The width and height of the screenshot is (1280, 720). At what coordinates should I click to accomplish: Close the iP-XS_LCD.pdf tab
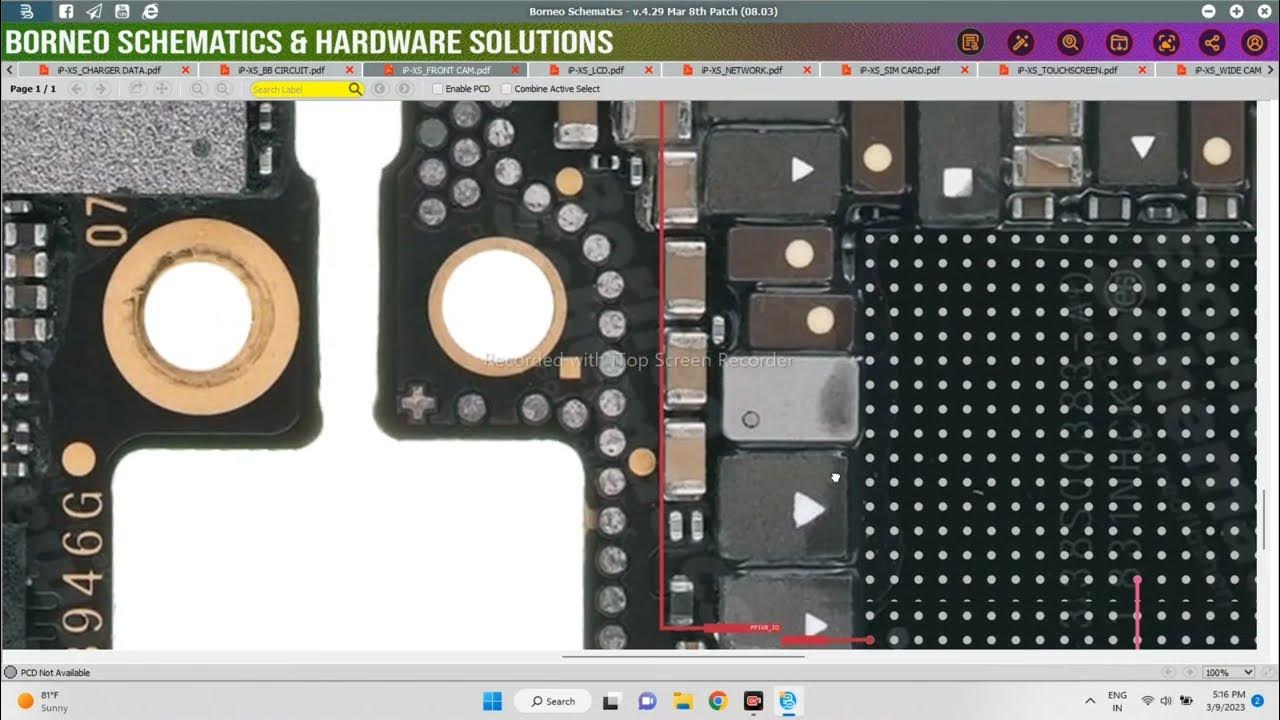pos(649,70)
